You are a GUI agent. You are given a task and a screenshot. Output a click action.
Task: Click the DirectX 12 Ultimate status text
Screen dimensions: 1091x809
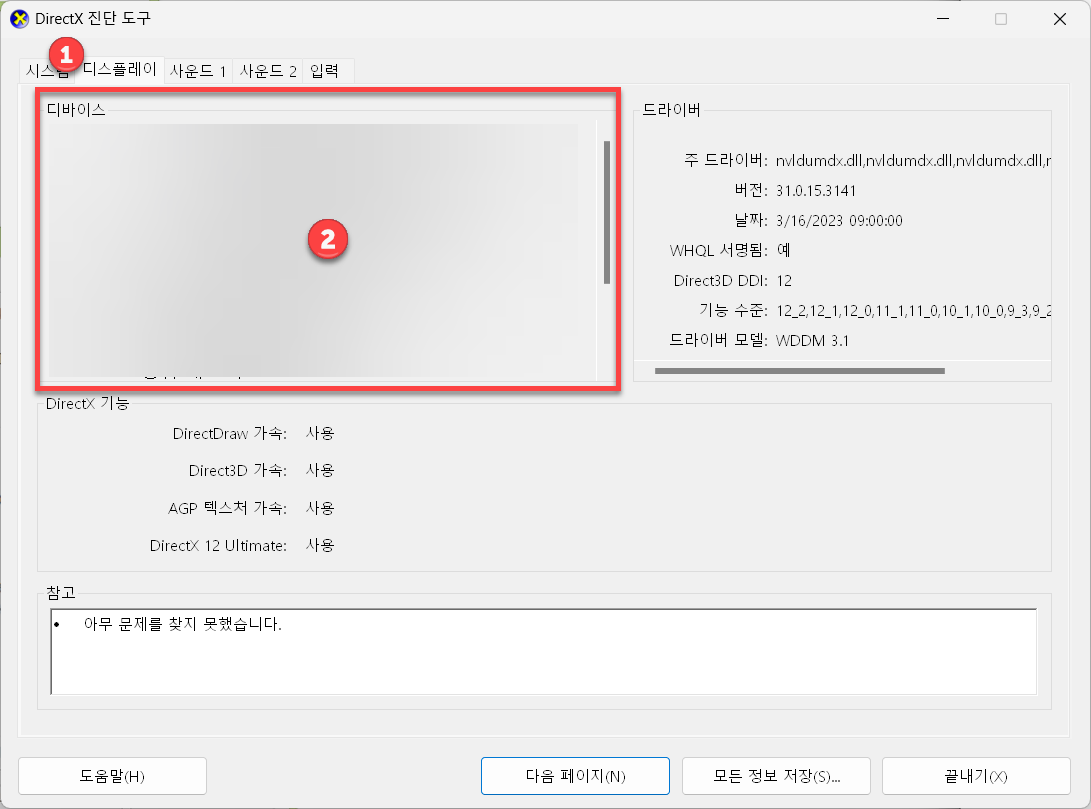click(x=320, y=545)
